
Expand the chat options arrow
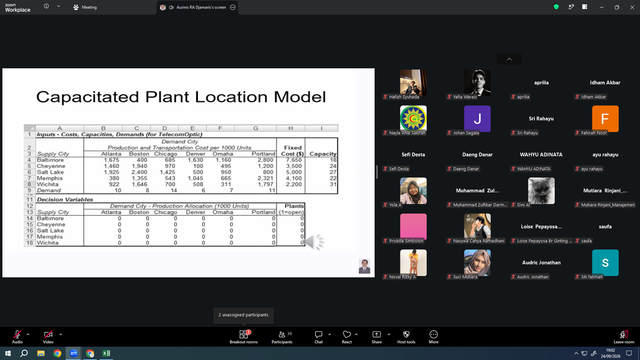(x=329, y=334)
